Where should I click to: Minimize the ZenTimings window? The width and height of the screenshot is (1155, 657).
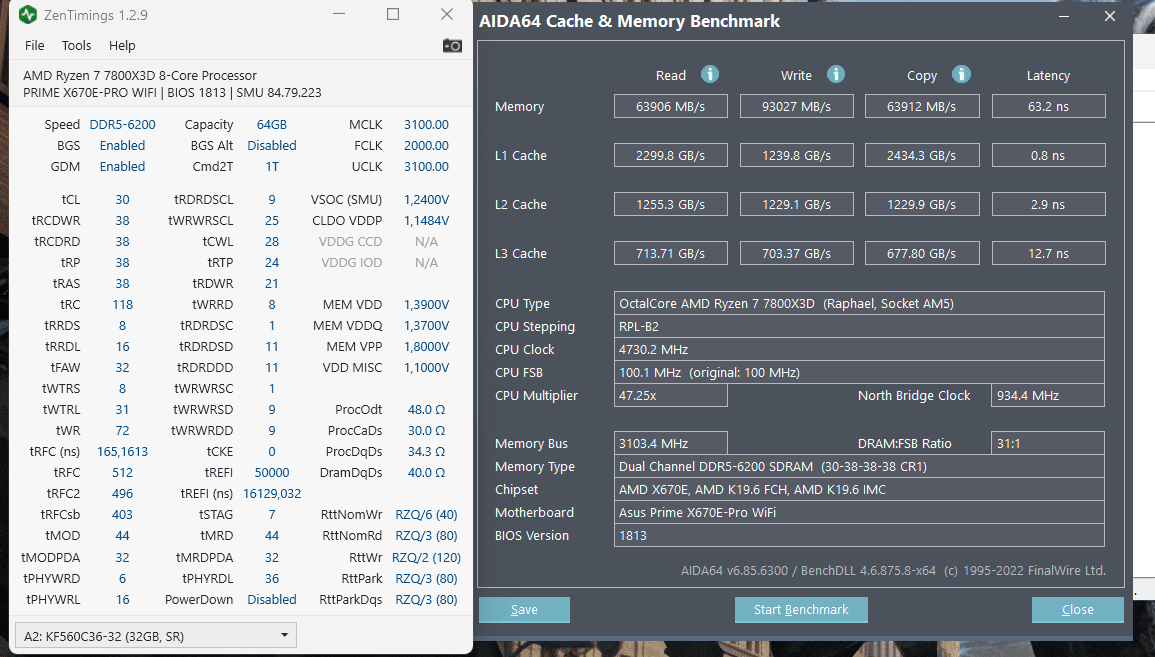click(x=339, y=15)
